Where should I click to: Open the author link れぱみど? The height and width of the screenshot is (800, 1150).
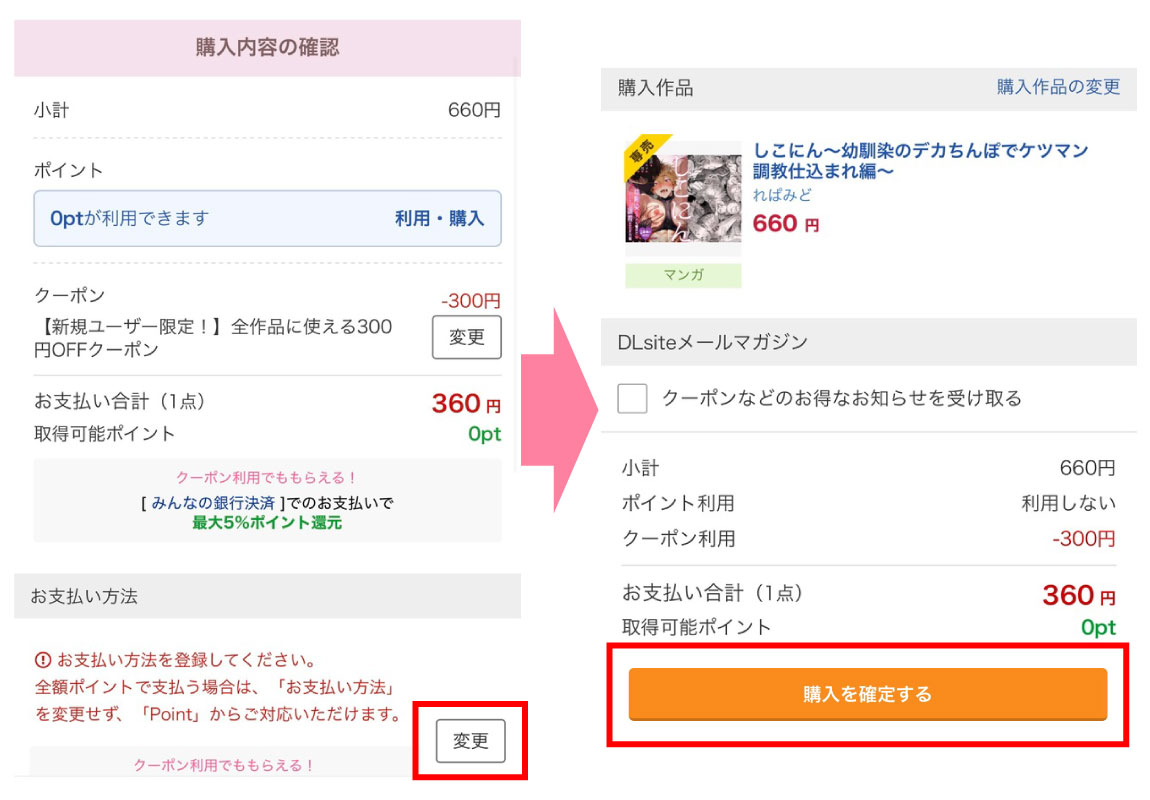point(783,195)
